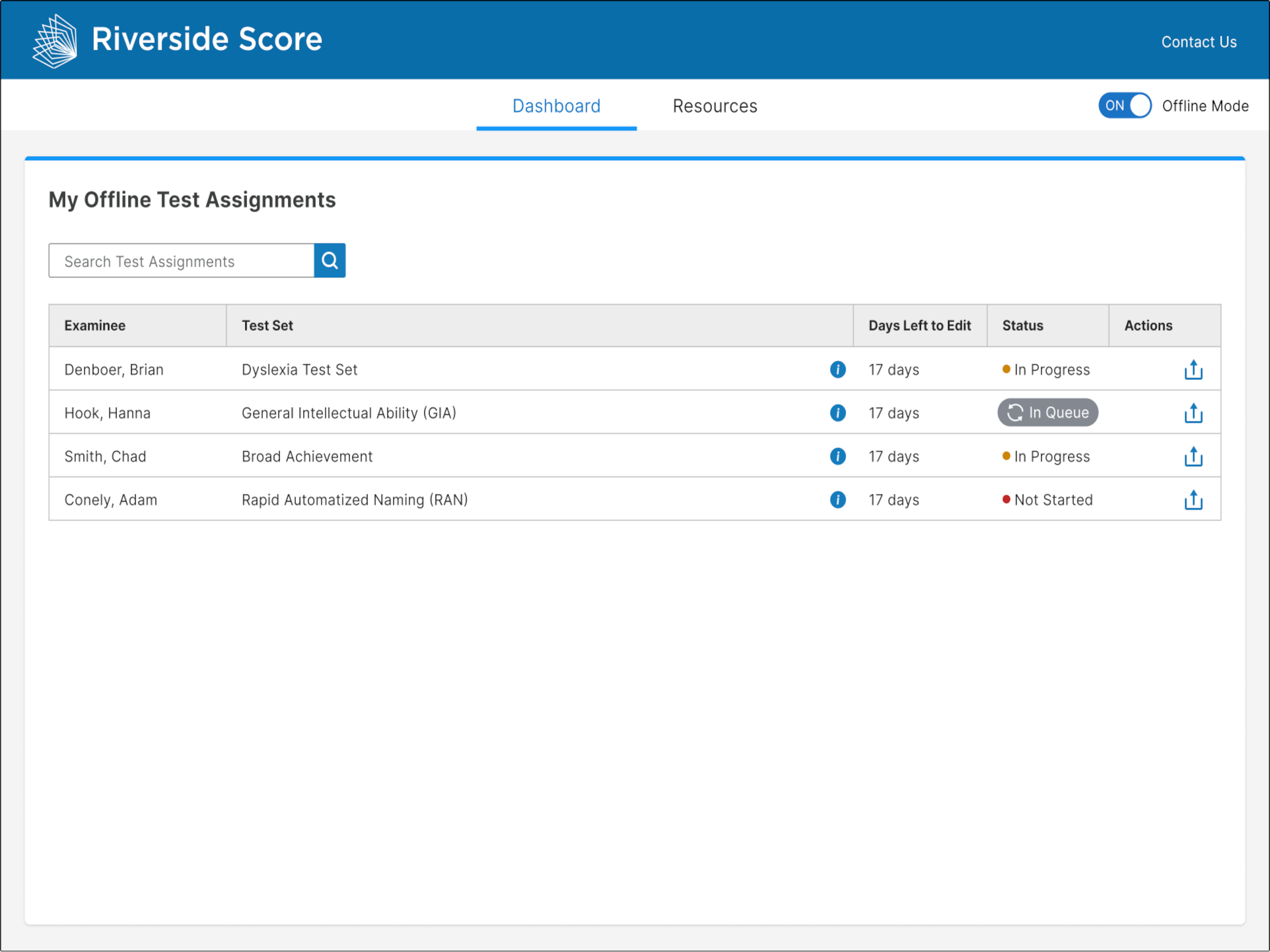The image size is (1270, 952).
Task: Open info icon for Dyslexia Test Set
Action: pos(838,369)
